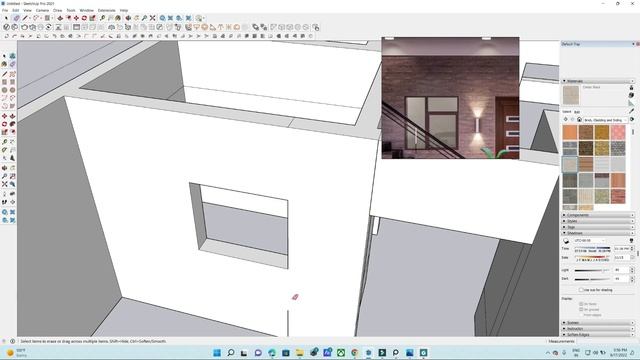The image size is (640, 360).
Task: Click the Dark value input field
Action: (622, 279)
